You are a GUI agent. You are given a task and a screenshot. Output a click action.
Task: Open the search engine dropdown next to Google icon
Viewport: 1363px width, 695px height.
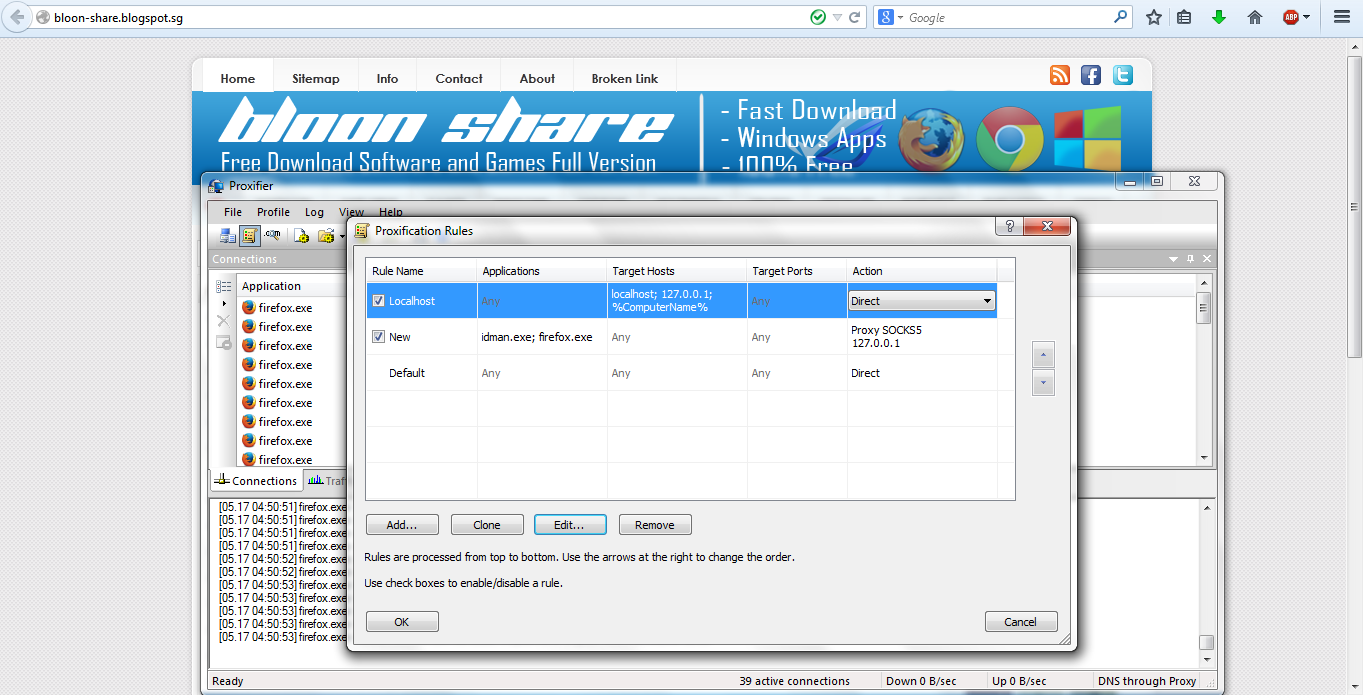click(900, 18)
